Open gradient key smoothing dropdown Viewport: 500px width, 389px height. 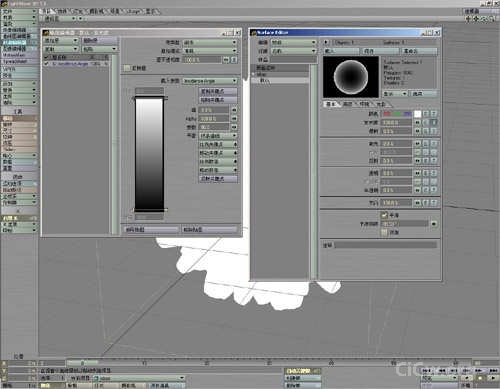218,136
